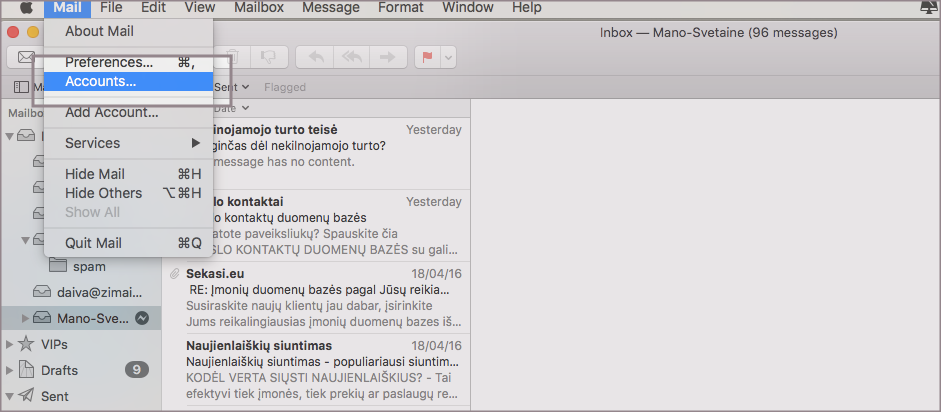Select Preferences... in the Mail menu
The width and height of the screenshot is (941, 412).
click(109, 62)
